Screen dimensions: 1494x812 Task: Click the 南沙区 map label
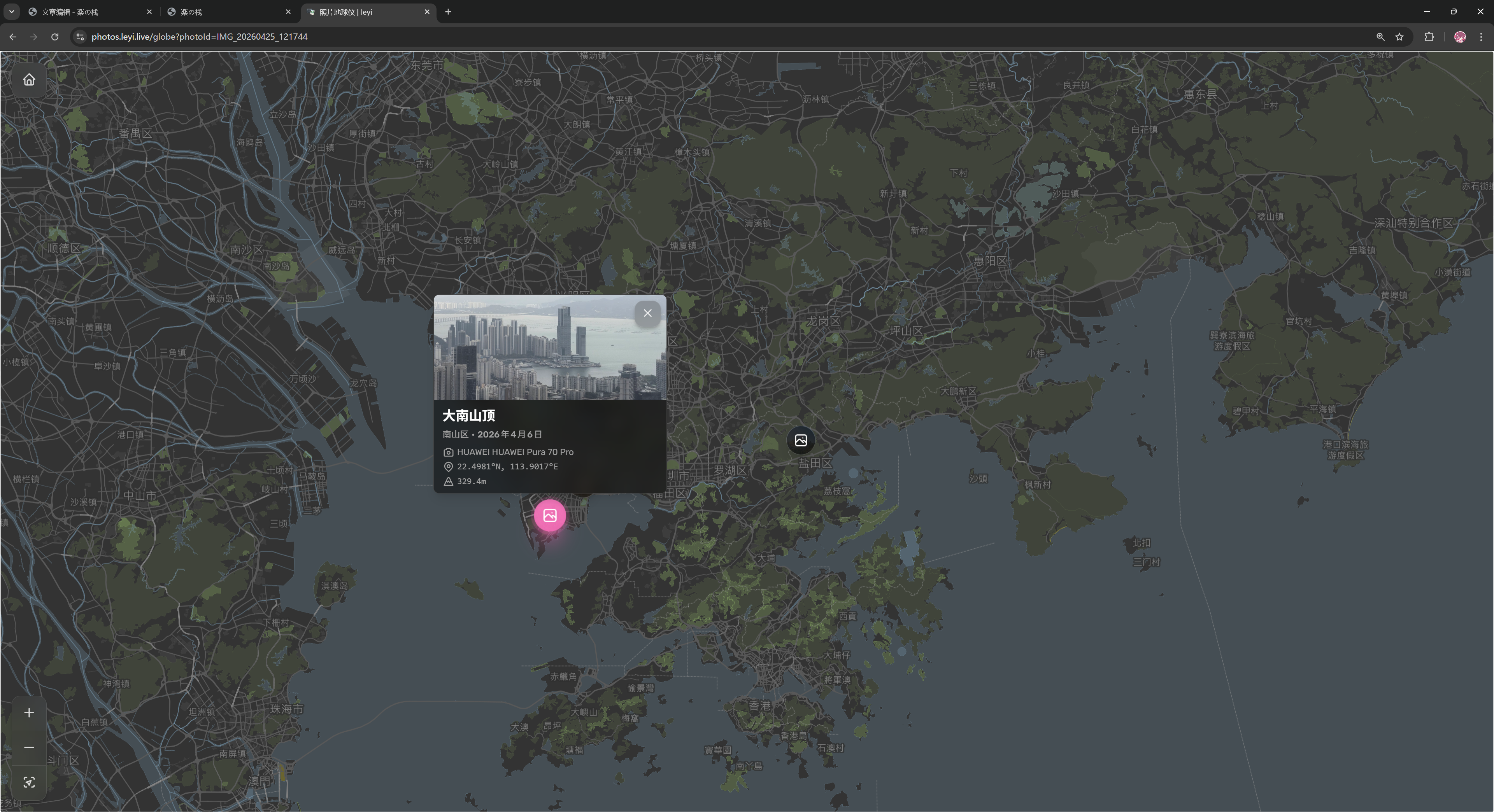coord(247,249)
